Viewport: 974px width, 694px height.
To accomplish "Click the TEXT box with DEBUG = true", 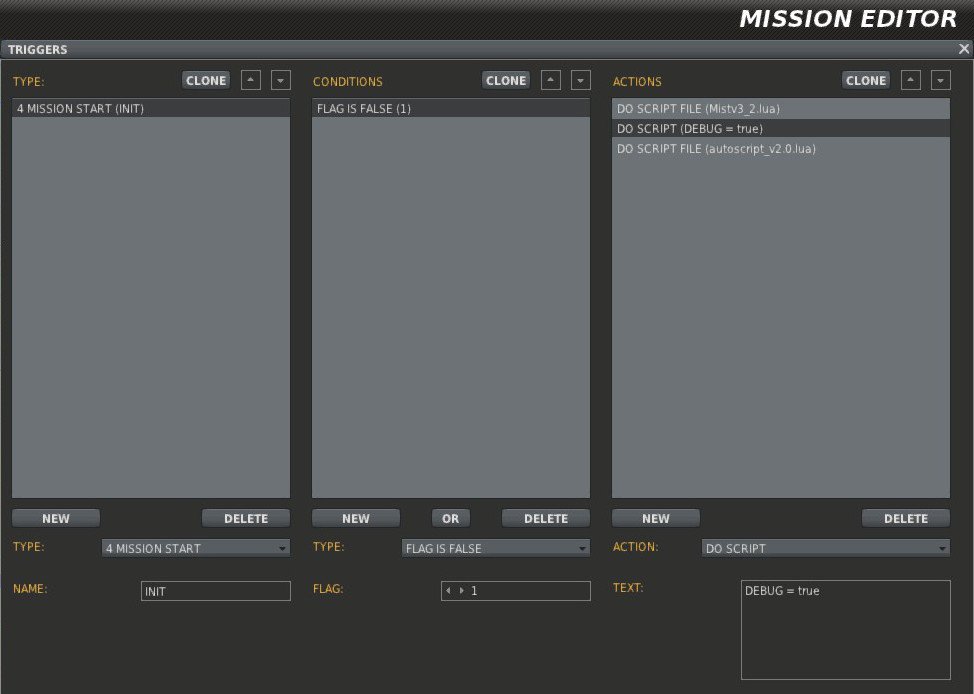I will [845, 630].
